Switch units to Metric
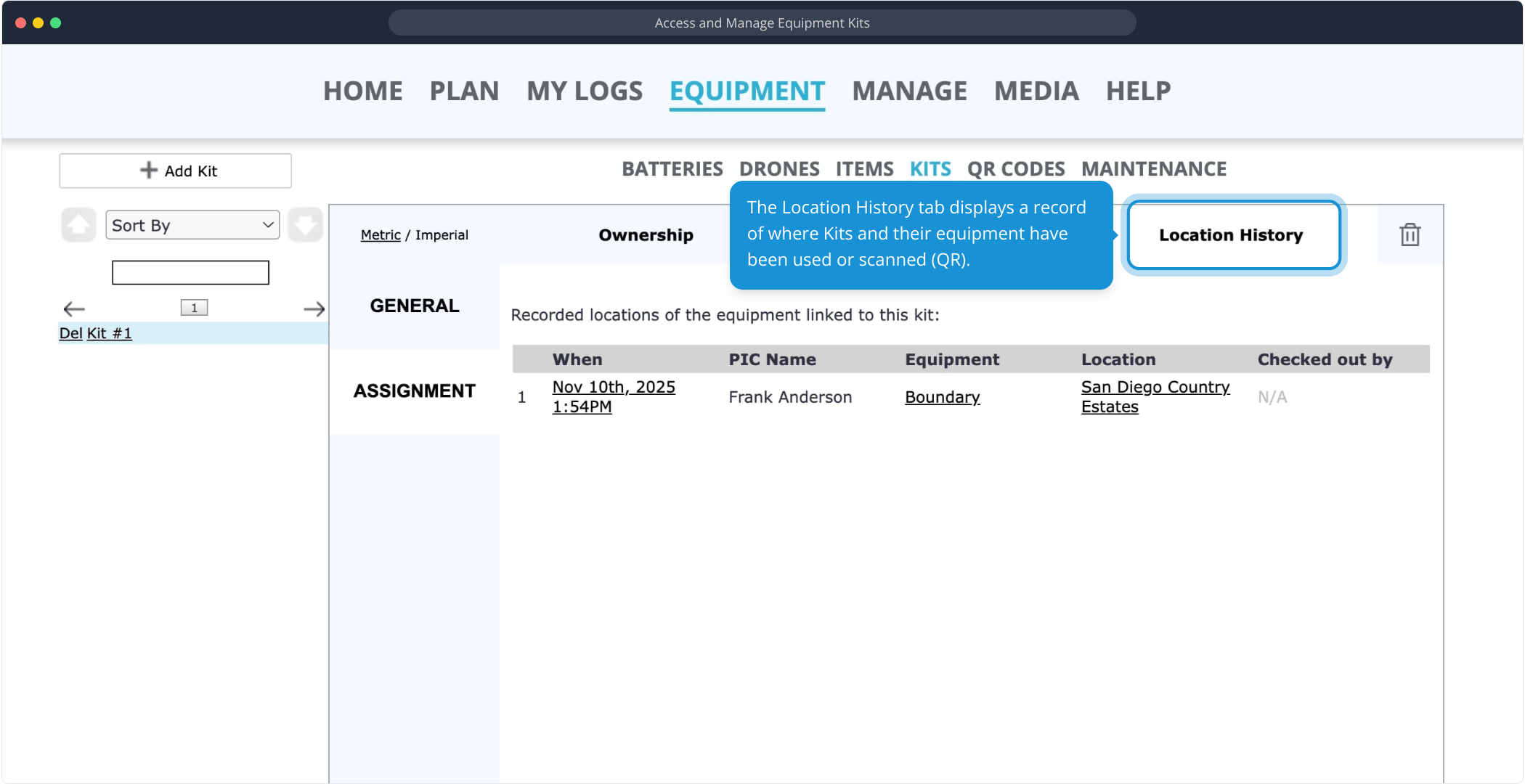 coord(381,235)
